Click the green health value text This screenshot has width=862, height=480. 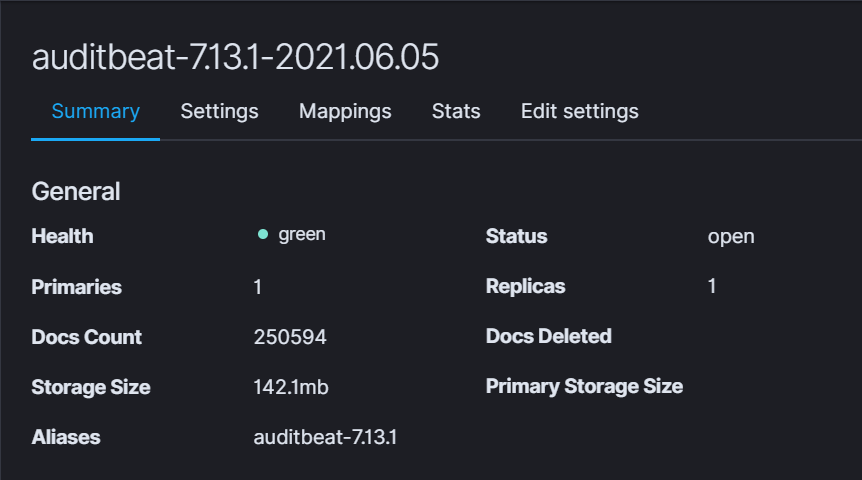[302, 235]
